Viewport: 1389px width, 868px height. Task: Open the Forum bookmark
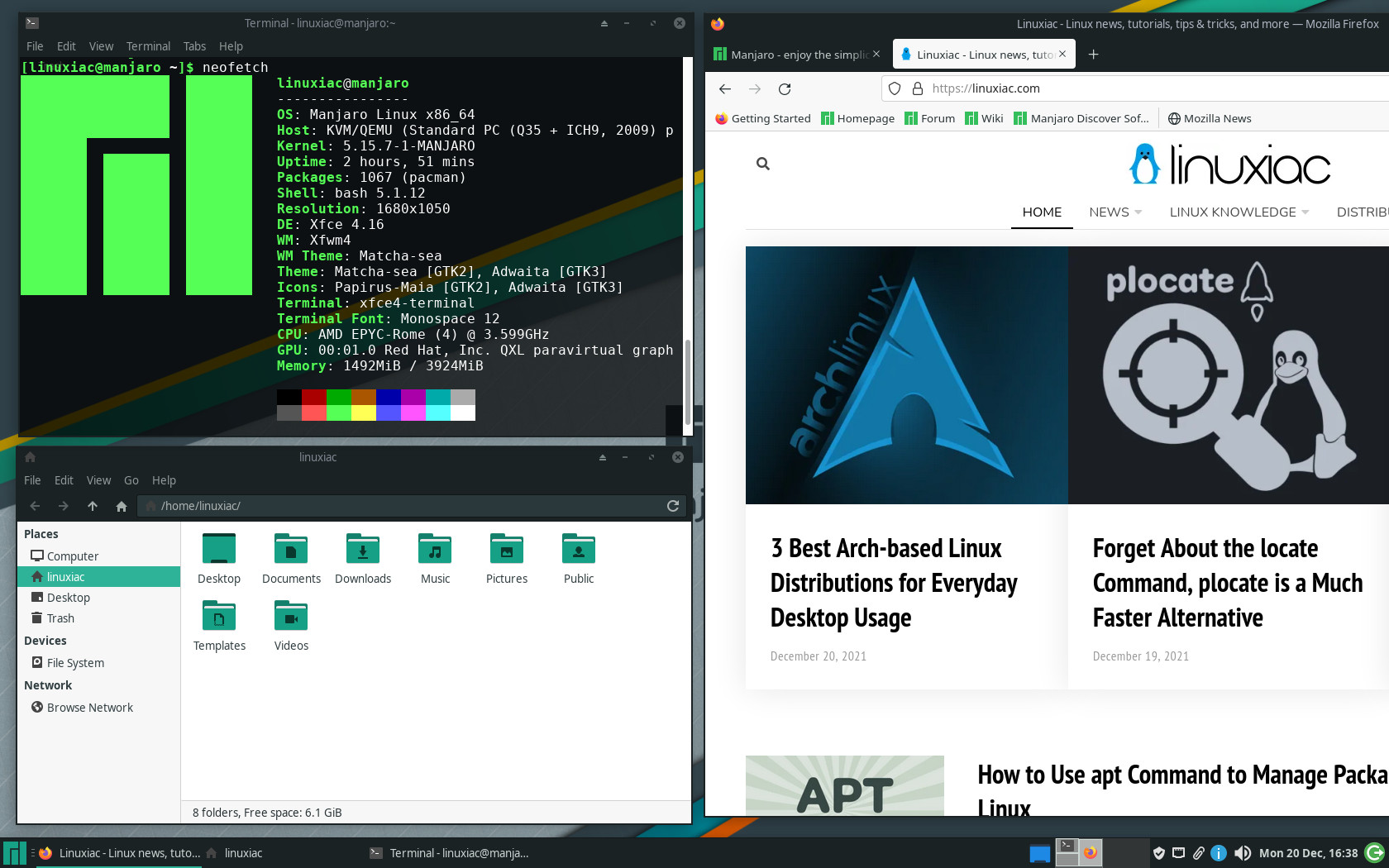point(930,118)
